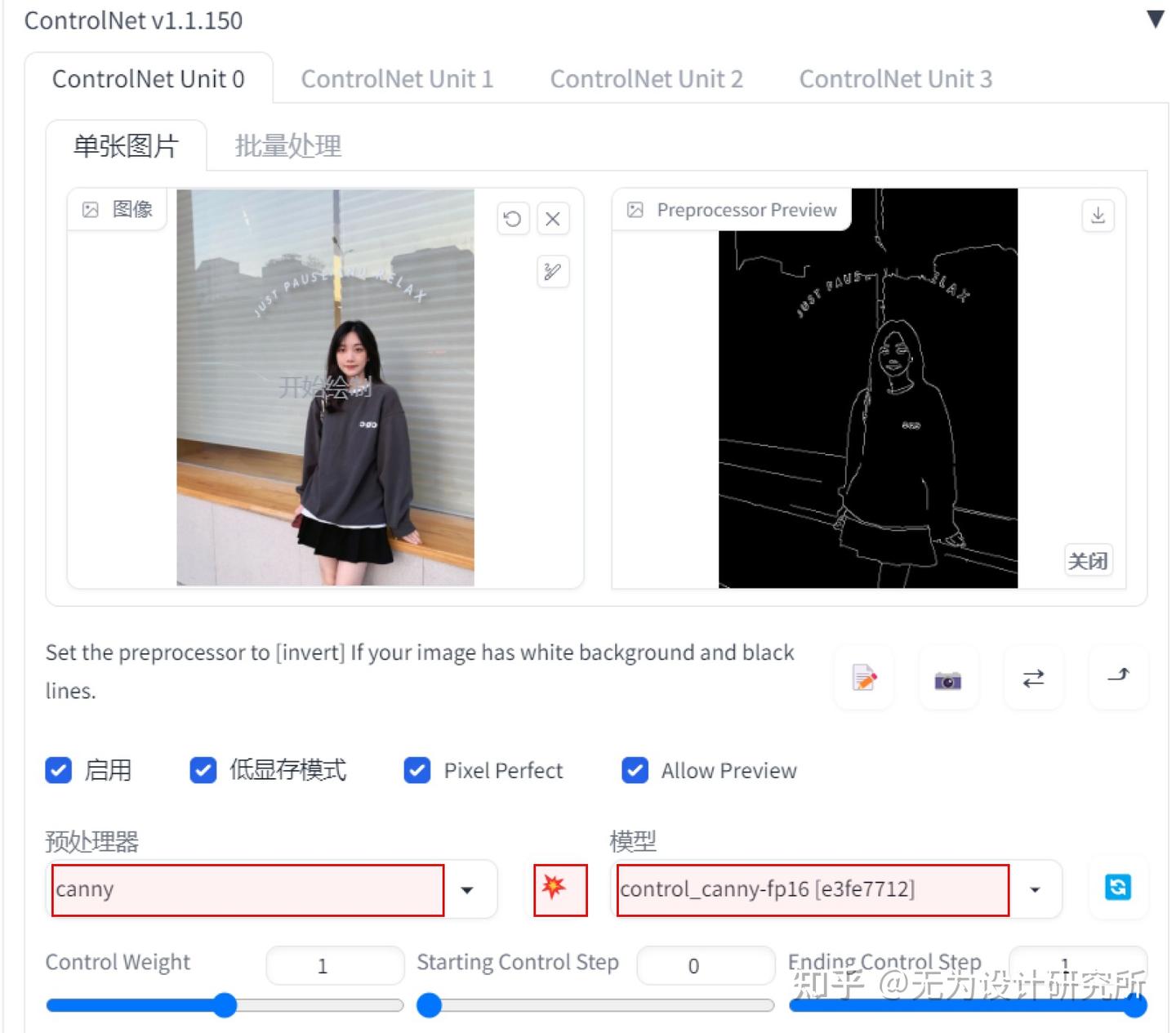Open new canvas notepad-pencil icon
Viewport: 1176px width, 1033px height.
tap(864, 678)
